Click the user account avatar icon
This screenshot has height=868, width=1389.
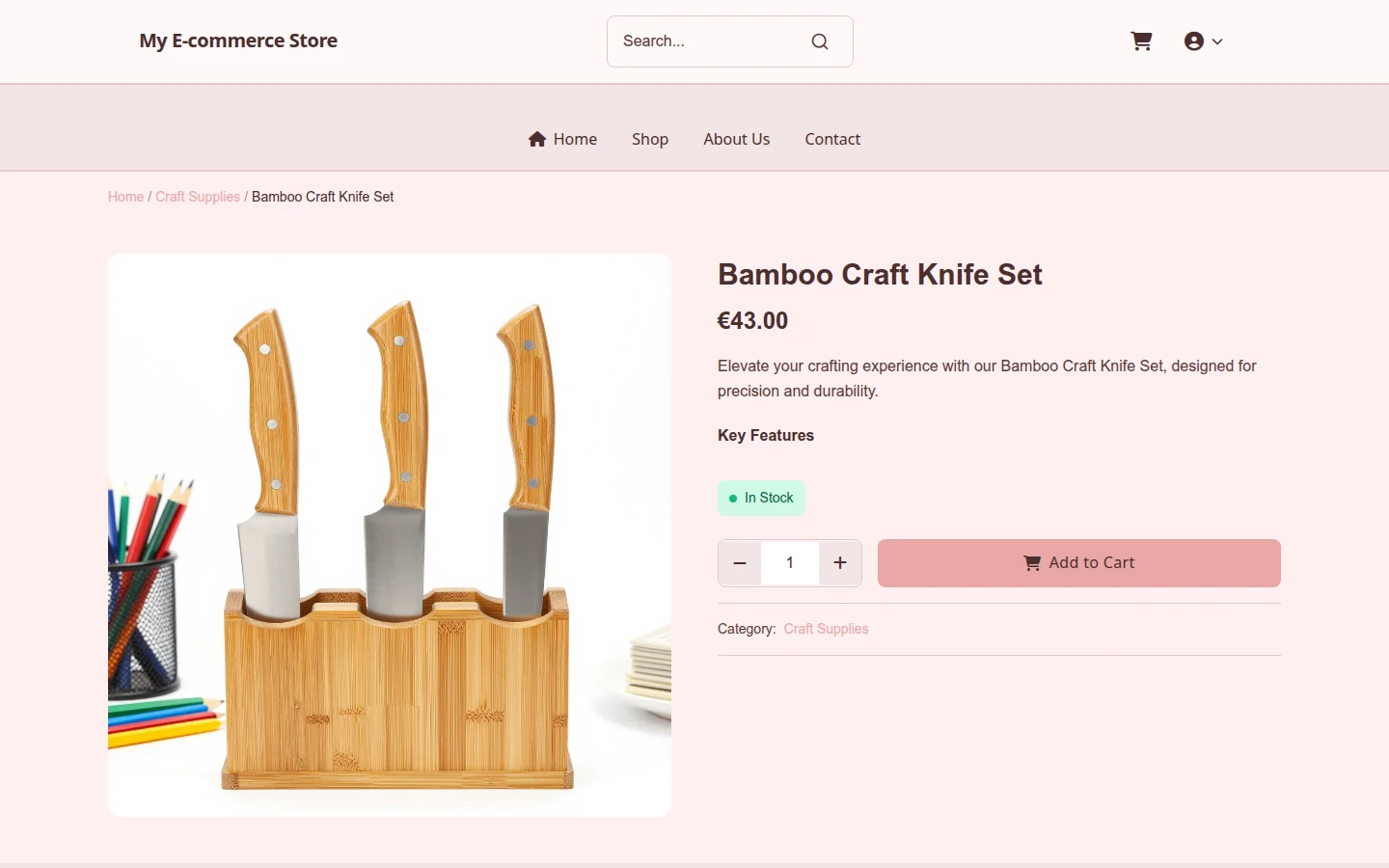coord(1194,41)
